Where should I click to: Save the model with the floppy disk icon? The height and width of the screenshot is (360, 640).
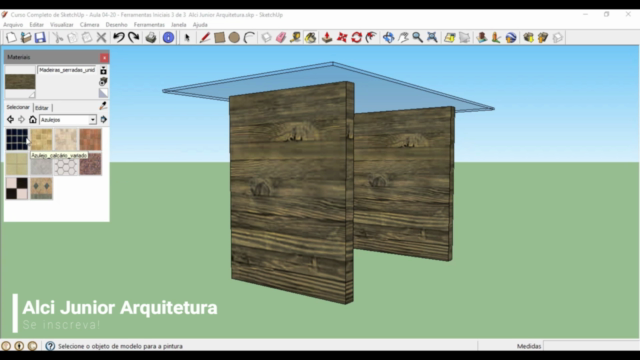tap(40, 38)
